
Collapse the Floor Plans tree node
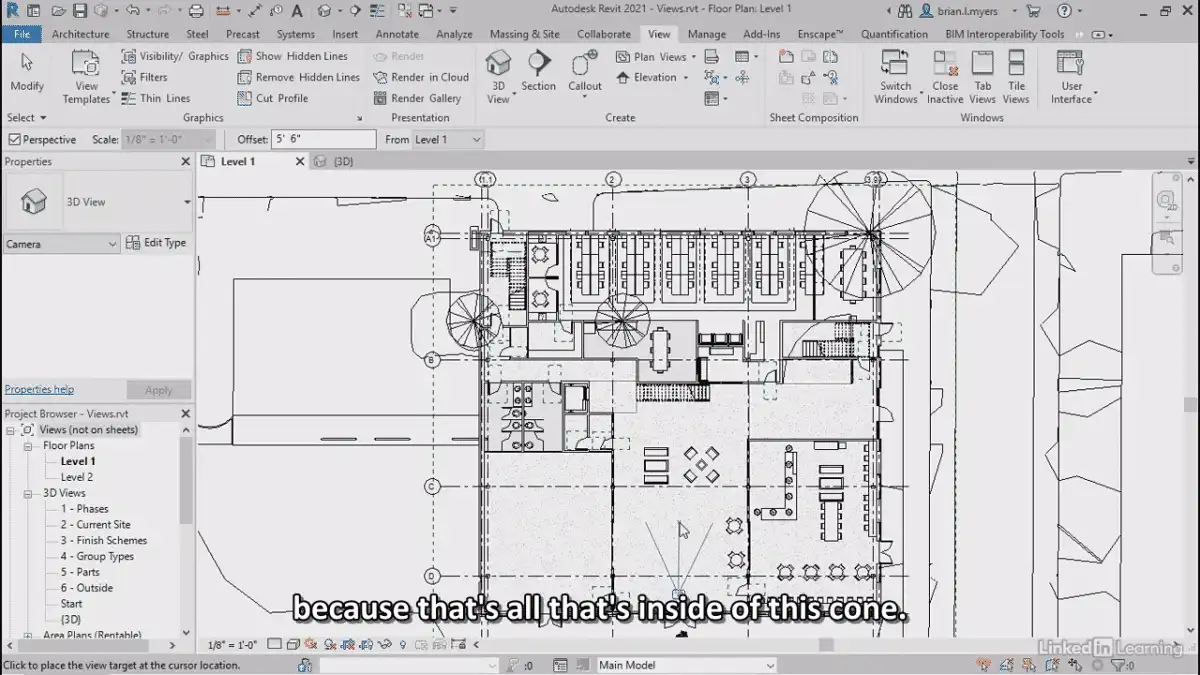[x=29, y=446]
